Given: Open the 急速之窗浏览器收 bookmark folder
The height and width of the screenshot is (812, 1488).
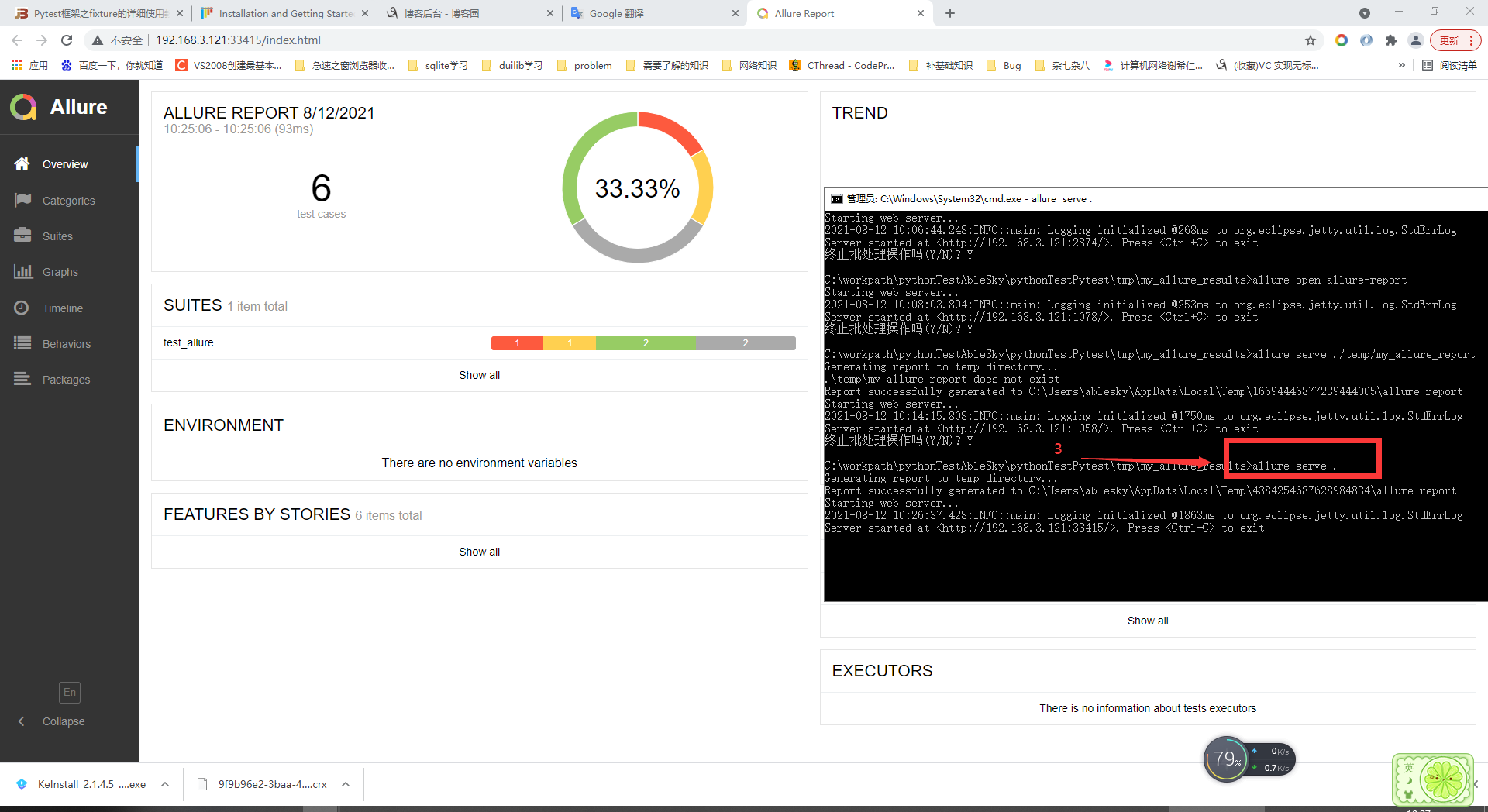Looking at the screenshot, I should tap(345, 65).
